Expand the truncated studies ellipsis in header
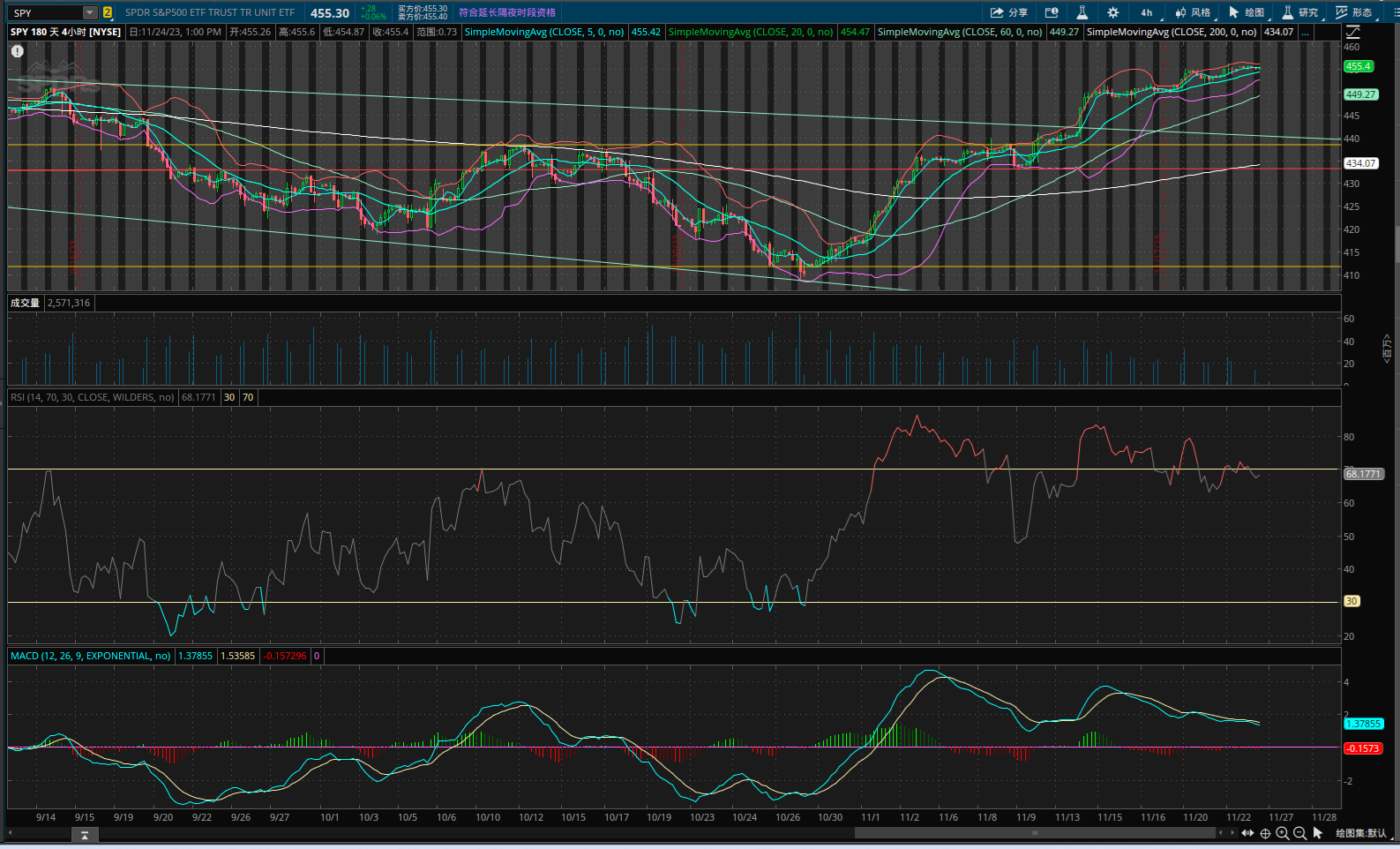This screenshot has width=1400, height=849. pyautogui.click(x=1306, y=32)
